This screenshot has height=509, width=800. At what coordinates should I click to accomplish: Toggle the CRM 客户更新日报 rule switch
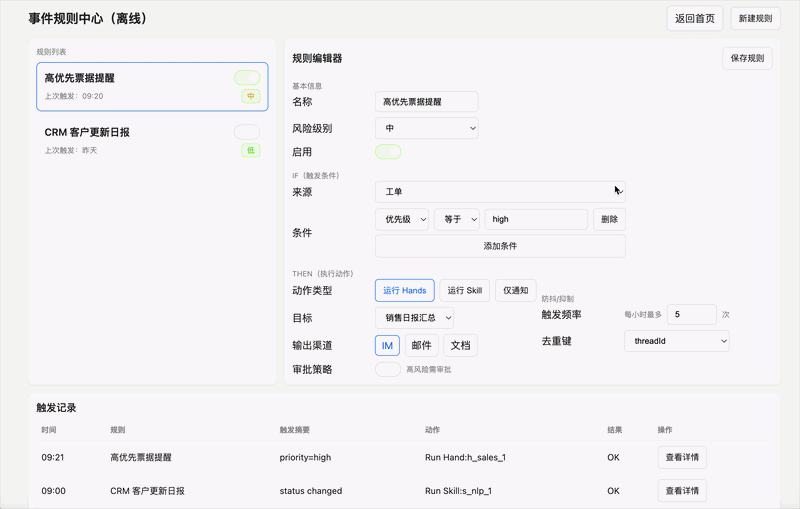click(247, 132)
